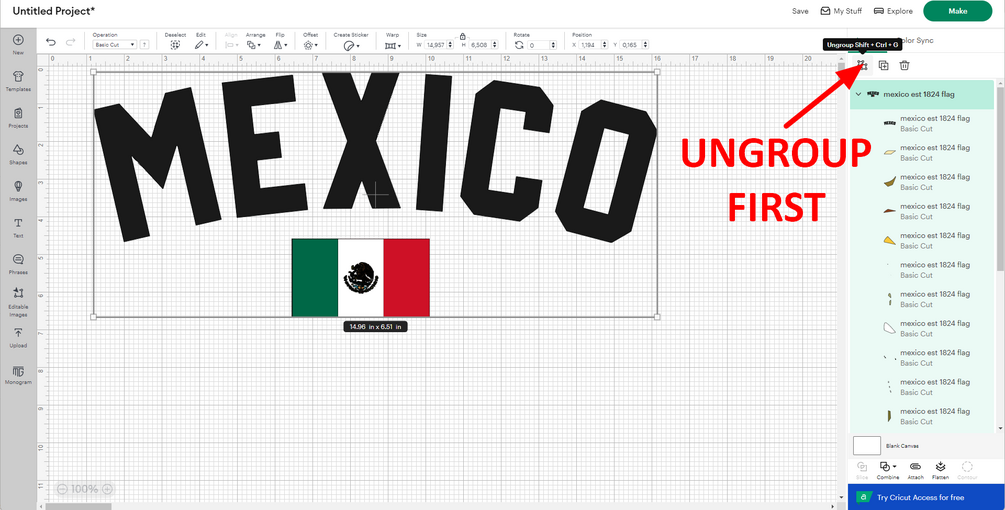Click the Untitled Project* title
The height and width of the screenshot is (510, 1005).
54,11
